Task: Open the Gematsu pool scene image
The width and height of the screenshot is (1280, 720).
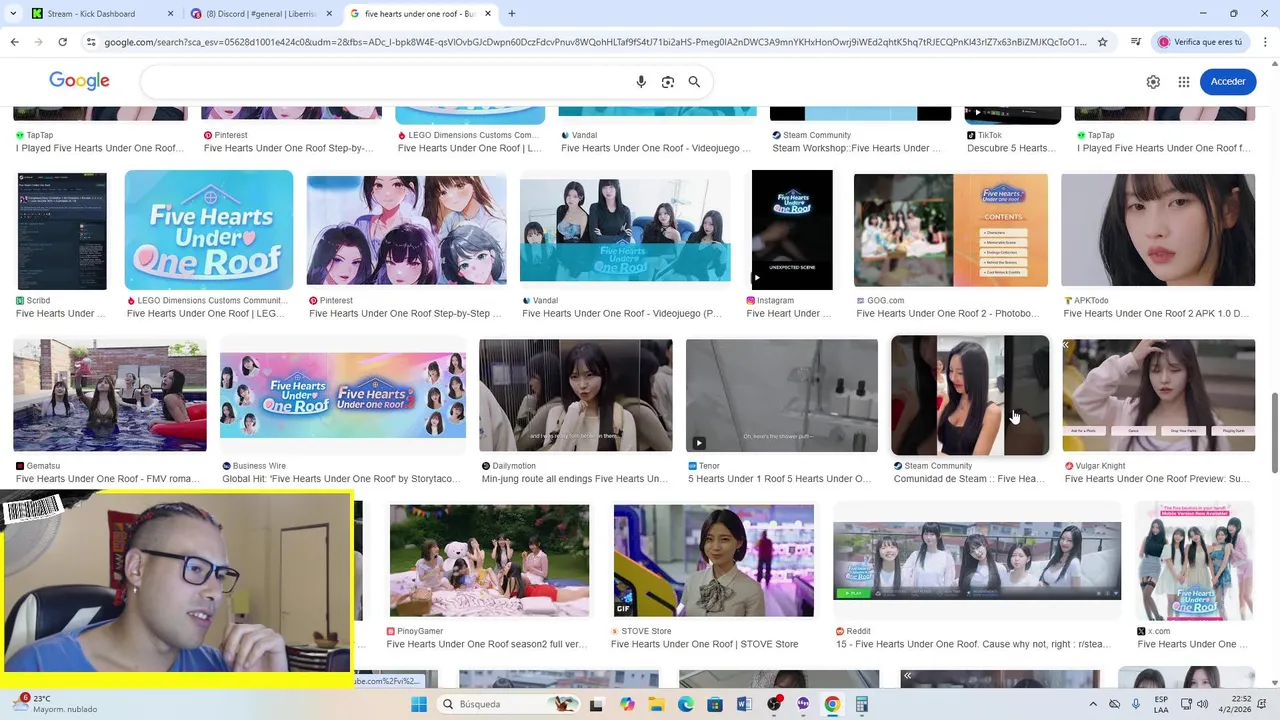Action: tap(110, 395)
